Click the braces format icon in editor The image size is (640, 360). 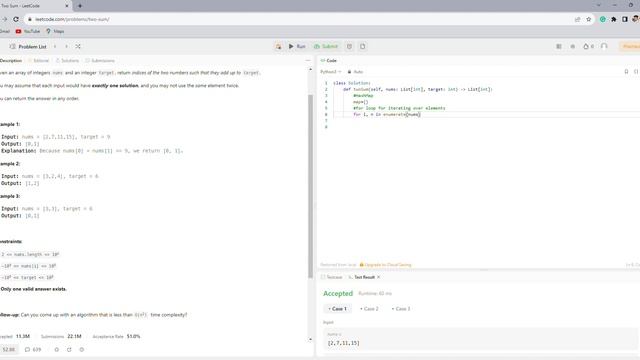636,72
